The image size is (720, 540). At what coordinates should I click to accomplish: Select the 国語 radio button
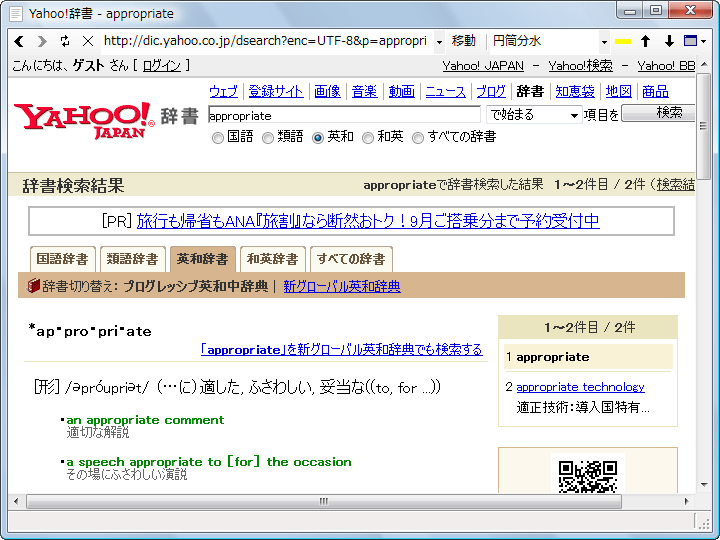tap(218, 138)
